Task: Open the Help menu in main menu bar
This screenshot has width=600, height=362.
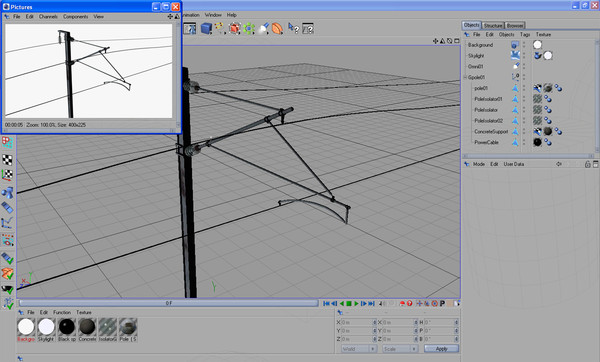Action: click(x=232, y=15)
